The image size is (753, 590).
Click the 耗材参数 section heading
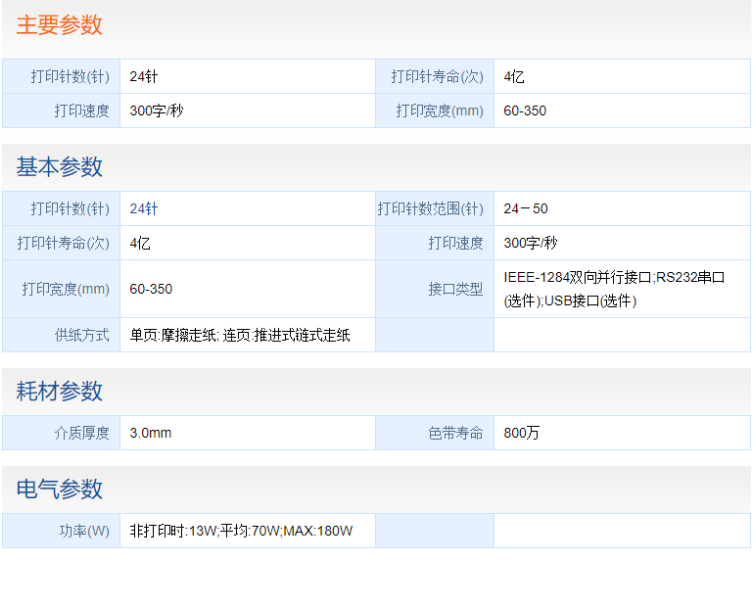pos(60,391)
